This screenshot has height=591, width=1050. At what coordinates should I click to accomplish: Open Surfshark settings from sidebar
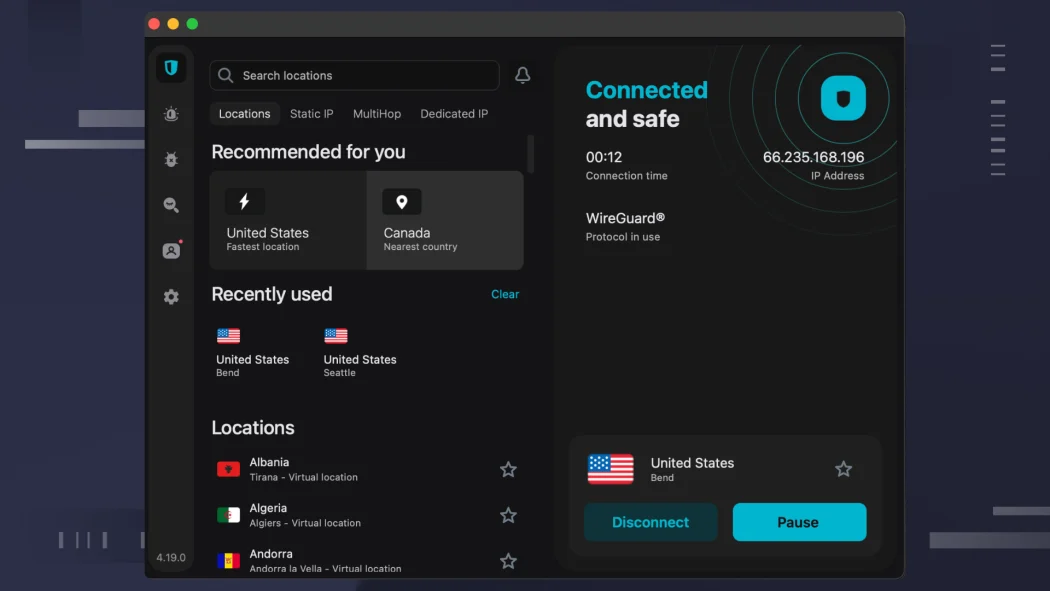(x=171, y=296)
